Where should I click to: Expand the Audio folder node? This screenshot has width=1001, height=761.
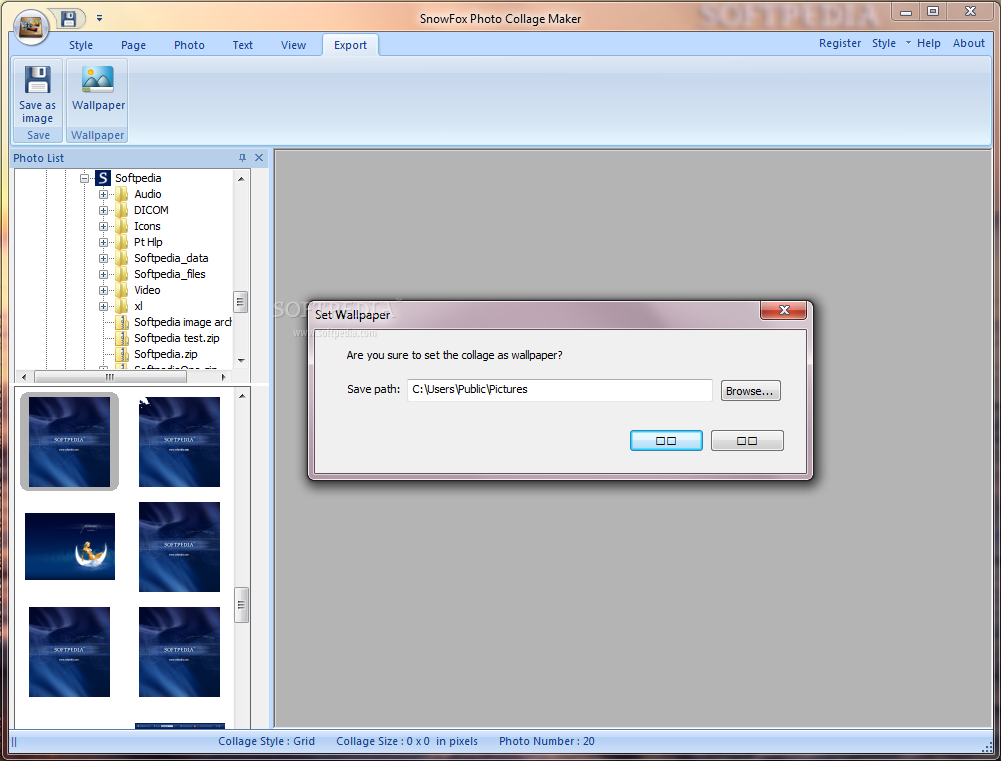click(x=103, y=194)
